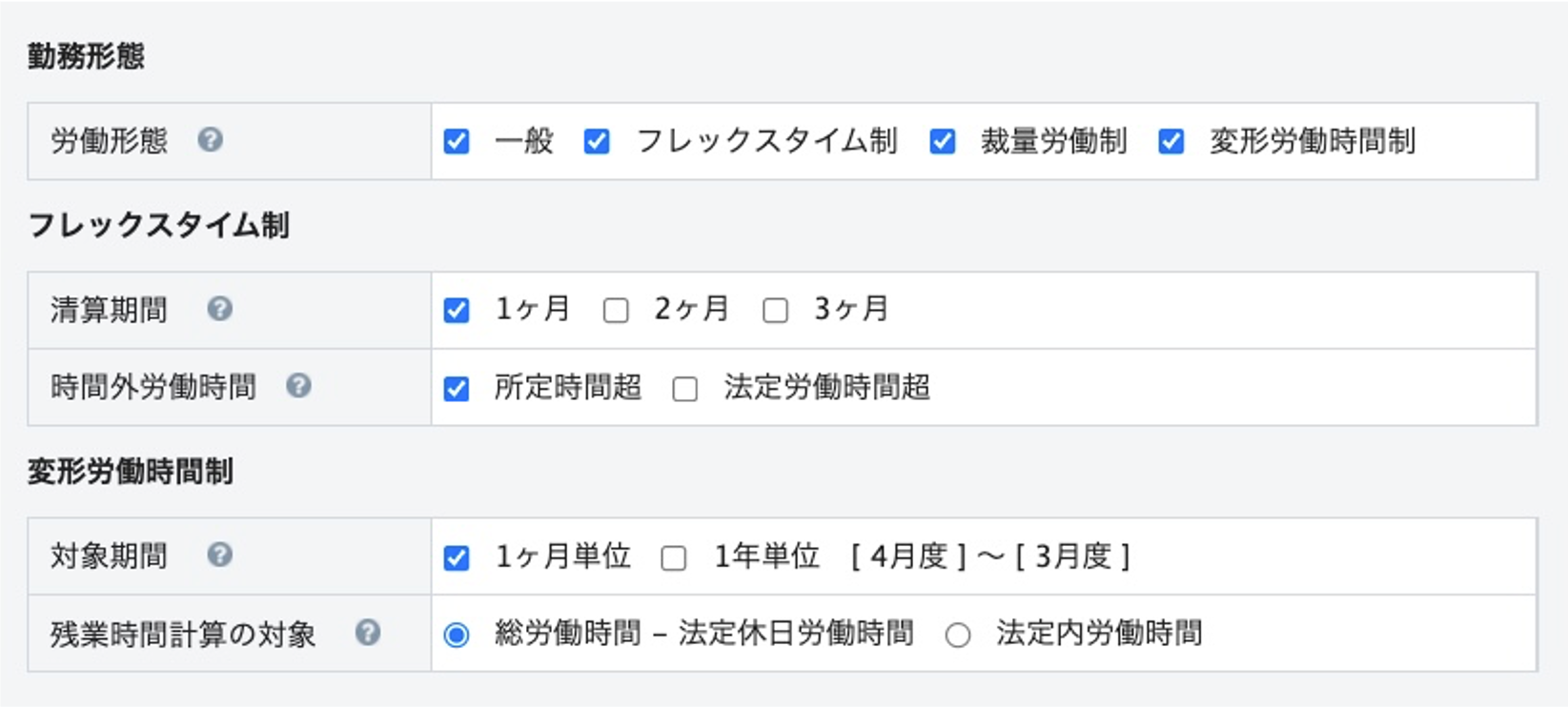The width and height of the screenshot is (1568, 708).
Task: Click help icon beside 残業時間計算の対象
Action: [368, 633]
